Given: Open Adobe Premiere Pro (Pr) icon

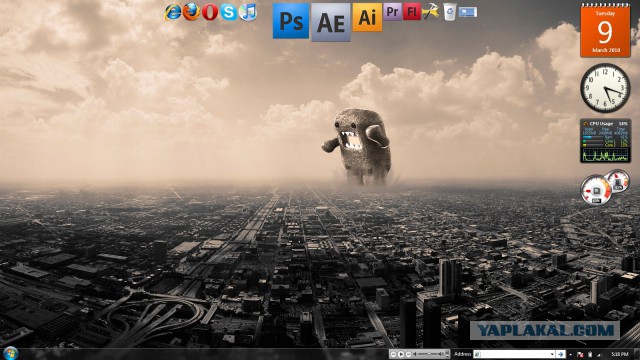Looking at the screenshot, I should click(392, 12).
